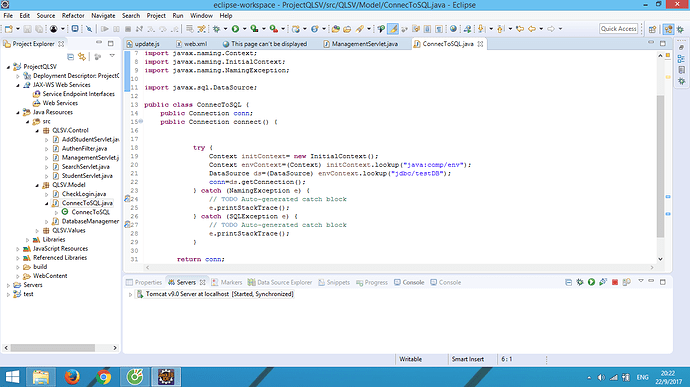The height and width of the screenshot is (387, 690).
Task: Navigate Back with the yellow left arrow
Action: click(x=532, y=29)
